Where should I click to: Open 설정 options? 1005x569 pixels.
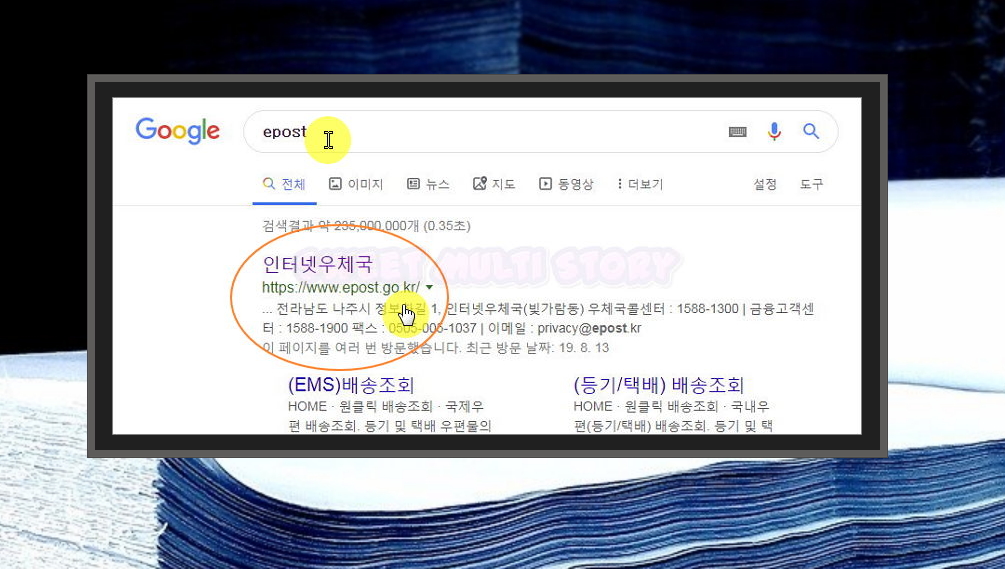coord(765,185)
